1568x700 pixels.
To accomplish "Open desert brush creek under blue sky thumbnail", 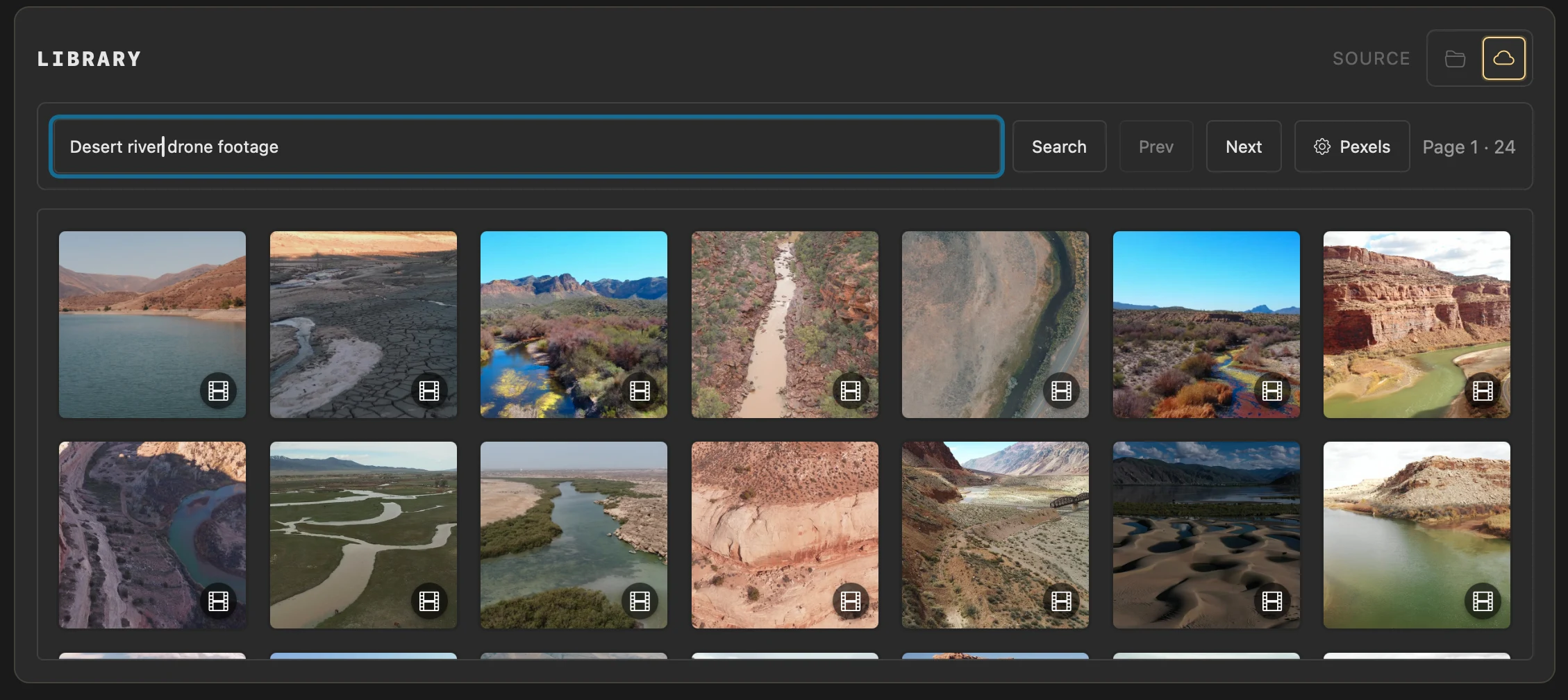I will click(1206, 324).
